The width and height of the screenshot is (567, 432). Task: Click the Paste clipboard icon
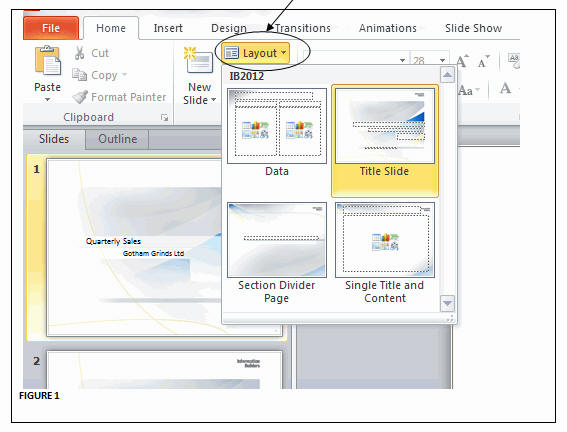click(x=48, y=61)
